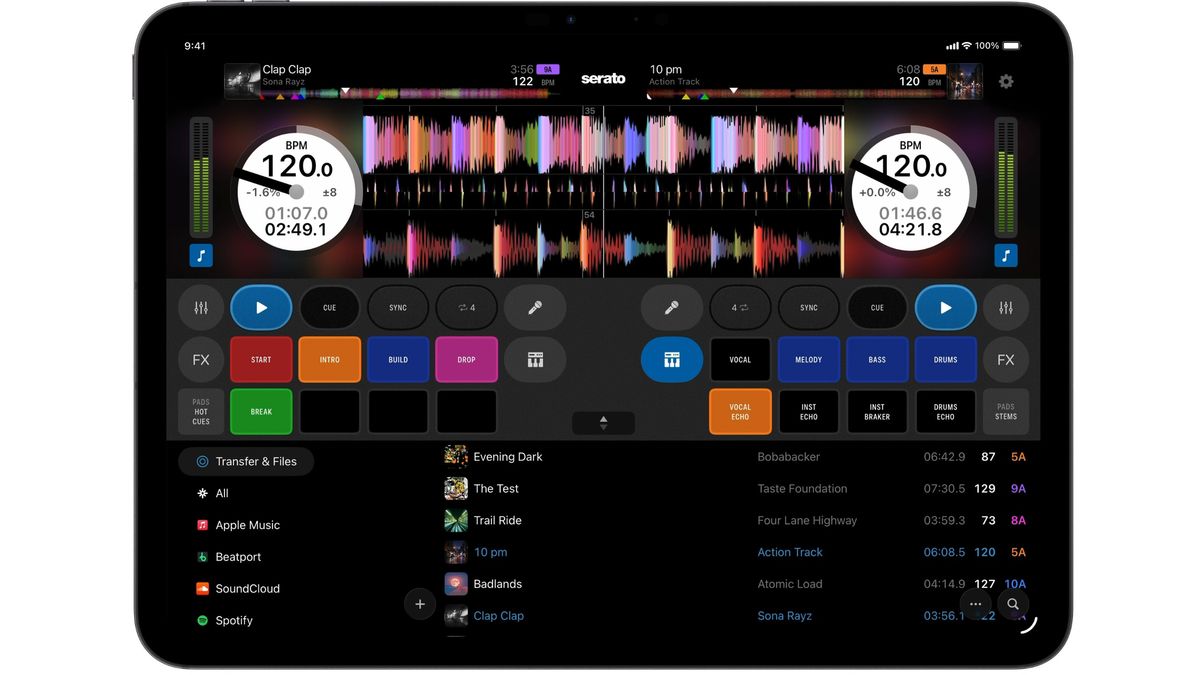Enable SYNC on right deck

point(809,308)
